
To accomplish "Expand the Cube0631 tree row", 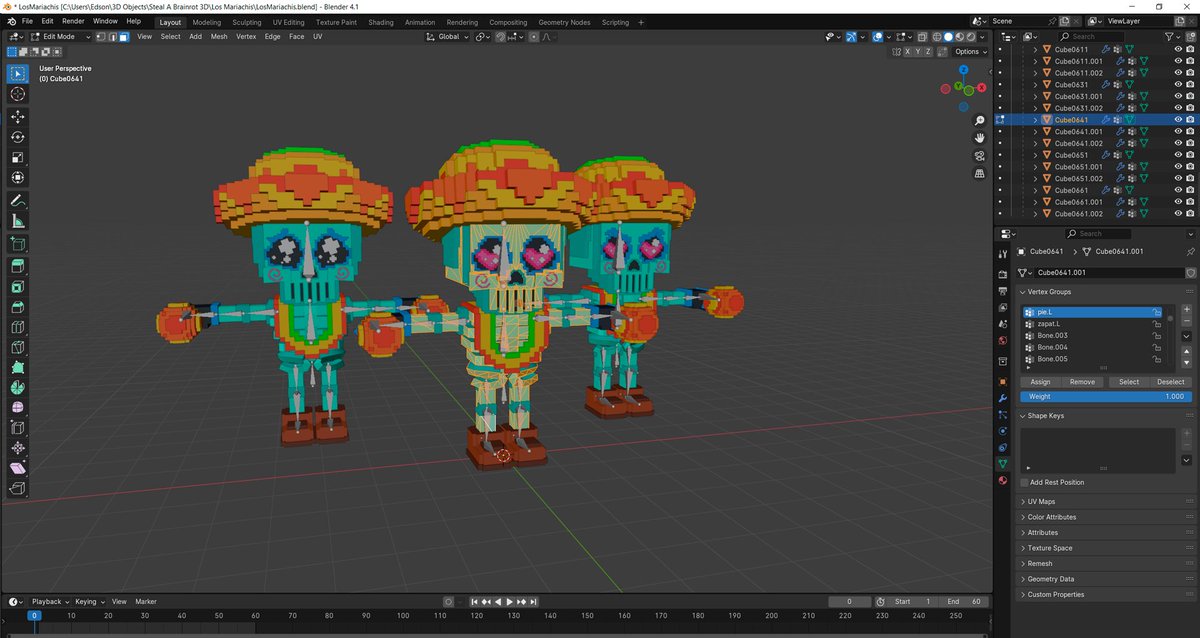I will (1035, 85).
